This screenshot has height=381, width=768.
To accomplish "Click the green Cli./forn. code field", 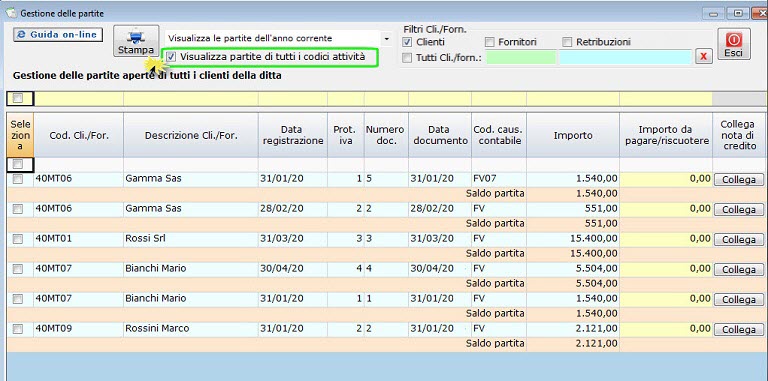I will point(521,57).
